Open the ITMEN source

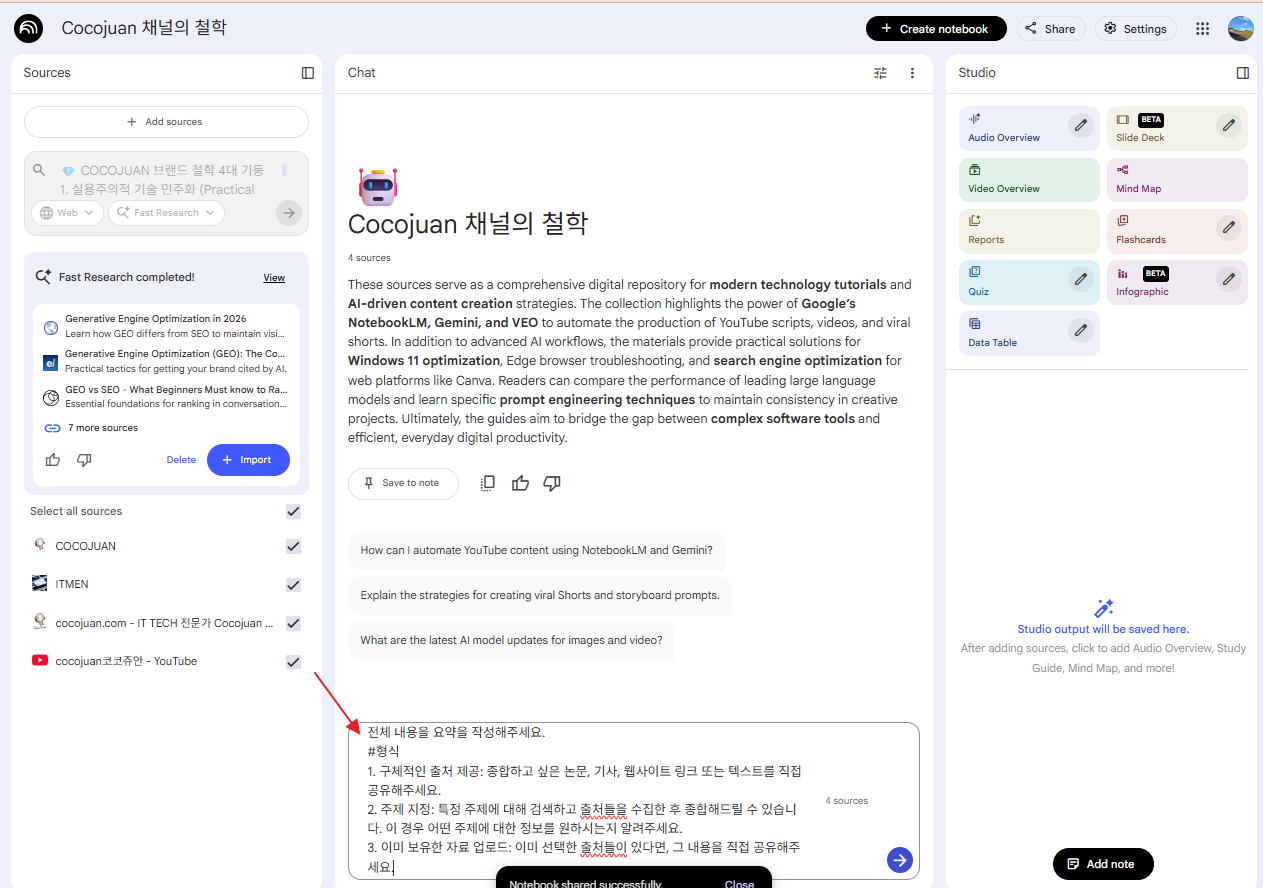pyautogui.click(x=72, y=584)
